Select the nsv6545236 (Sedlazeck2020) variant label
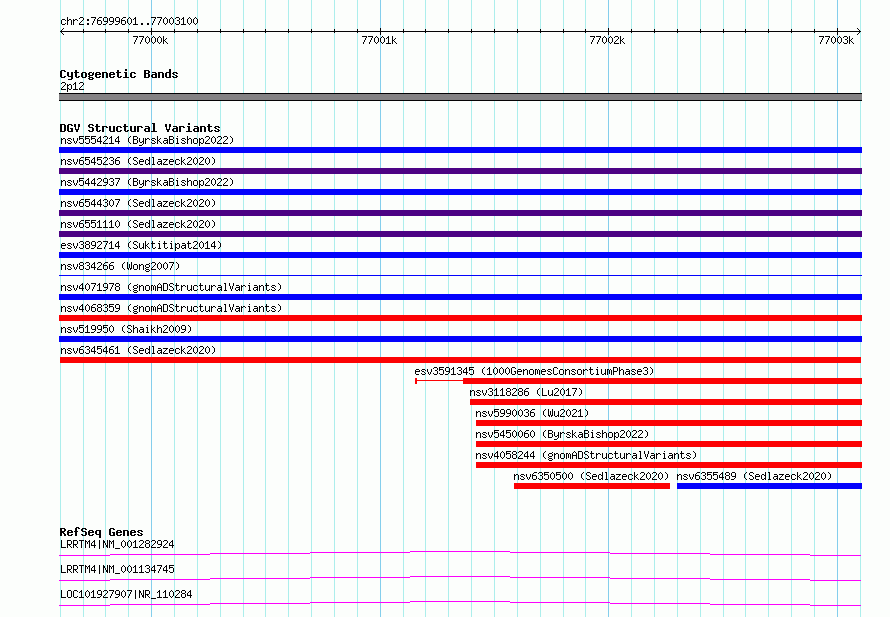Viewport: 890px width, 617px height. click(x=138, y=161)
